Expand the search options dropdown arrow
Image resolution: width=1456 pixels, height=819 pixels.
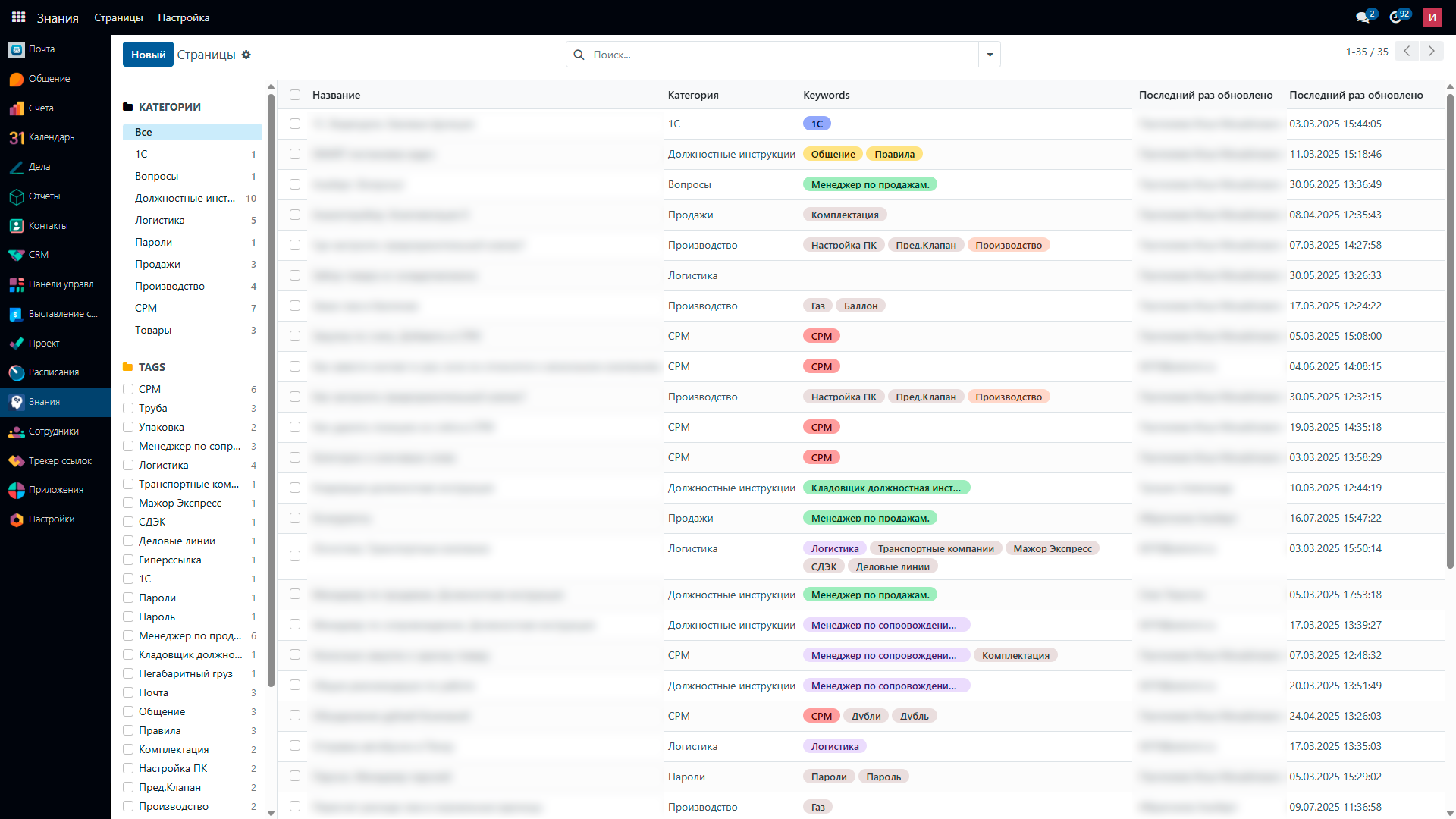(990, 55)
